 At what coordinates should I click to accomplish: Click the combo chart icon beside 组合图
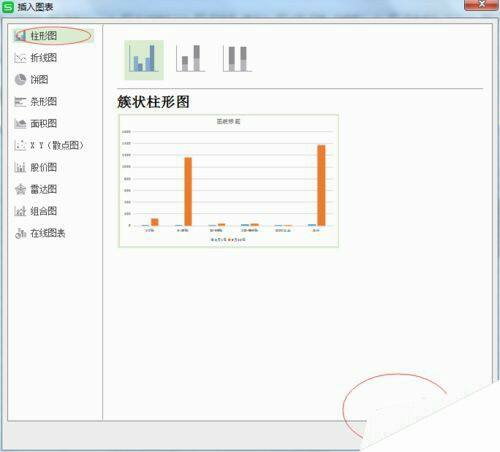tap(20, 211)
